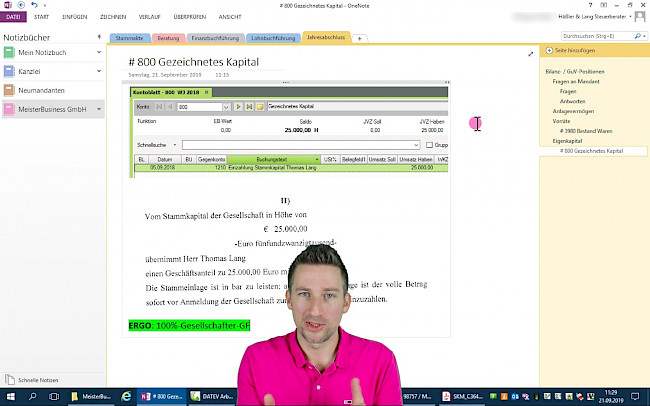Click the green Mein Notizbuch notebook icon
This screenshot has width=650, height=406.
(x=10, y=51)
